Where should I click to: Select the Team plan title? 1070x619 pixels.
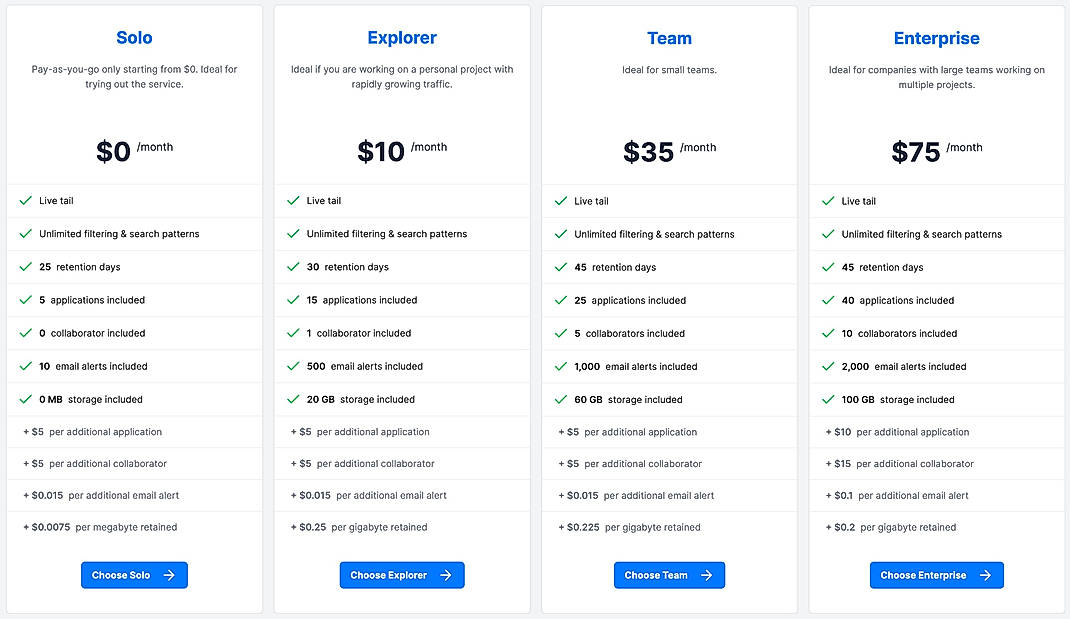pyautogui.click(x=669, y=38)
